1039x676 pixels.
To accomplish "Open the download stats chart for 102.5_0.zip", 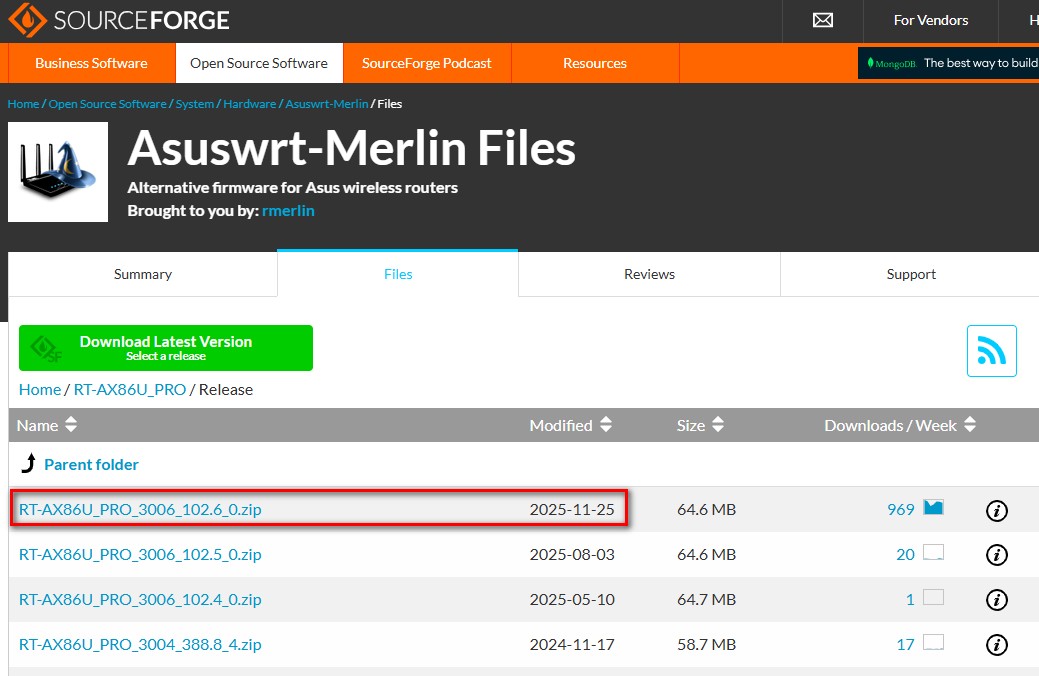I will tap(934, 552).
